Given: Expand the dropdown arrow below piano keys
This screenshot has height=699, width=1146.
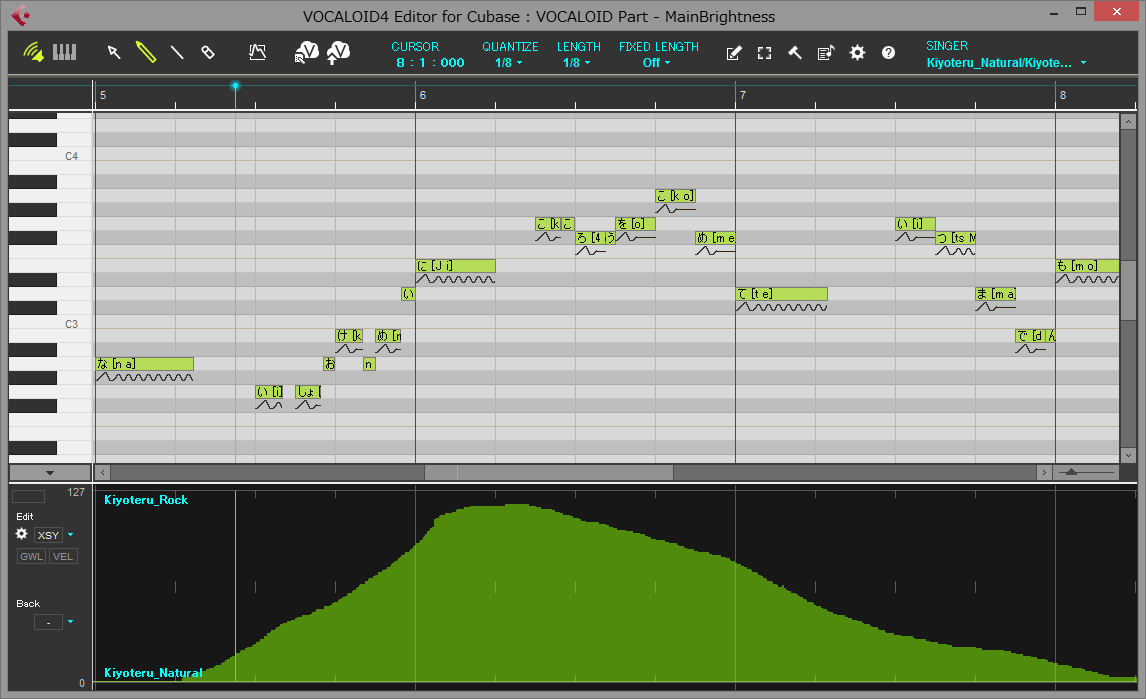Looking at the screenshot, I should [50, 472].
